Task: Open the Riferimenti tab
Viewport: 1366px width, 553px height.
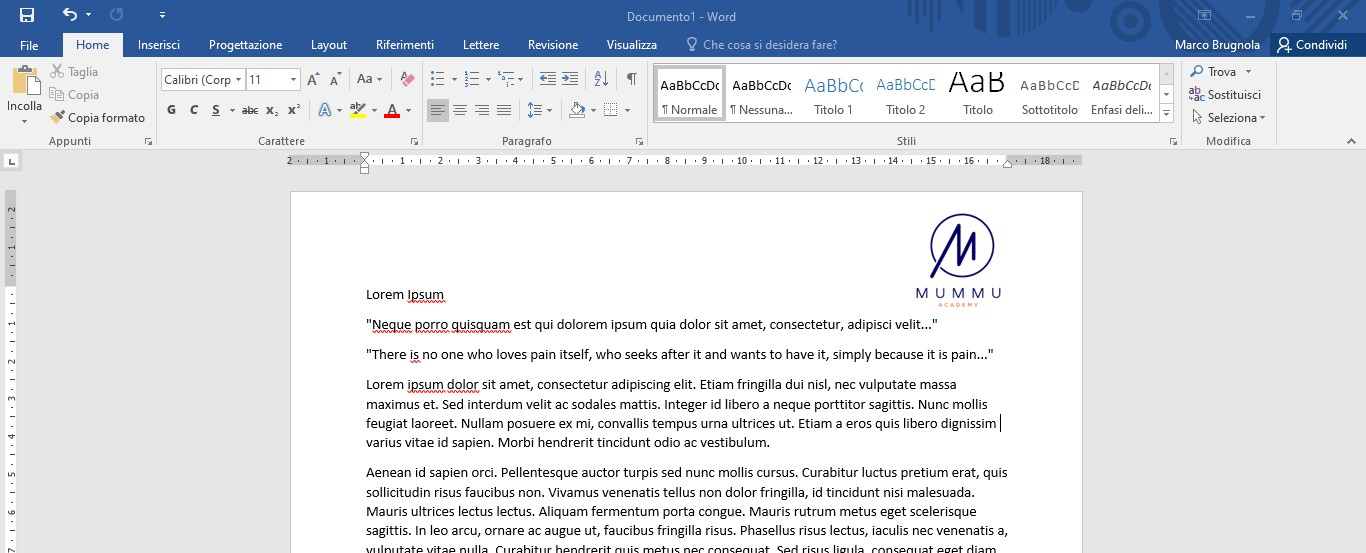Action: click(405, 45)
